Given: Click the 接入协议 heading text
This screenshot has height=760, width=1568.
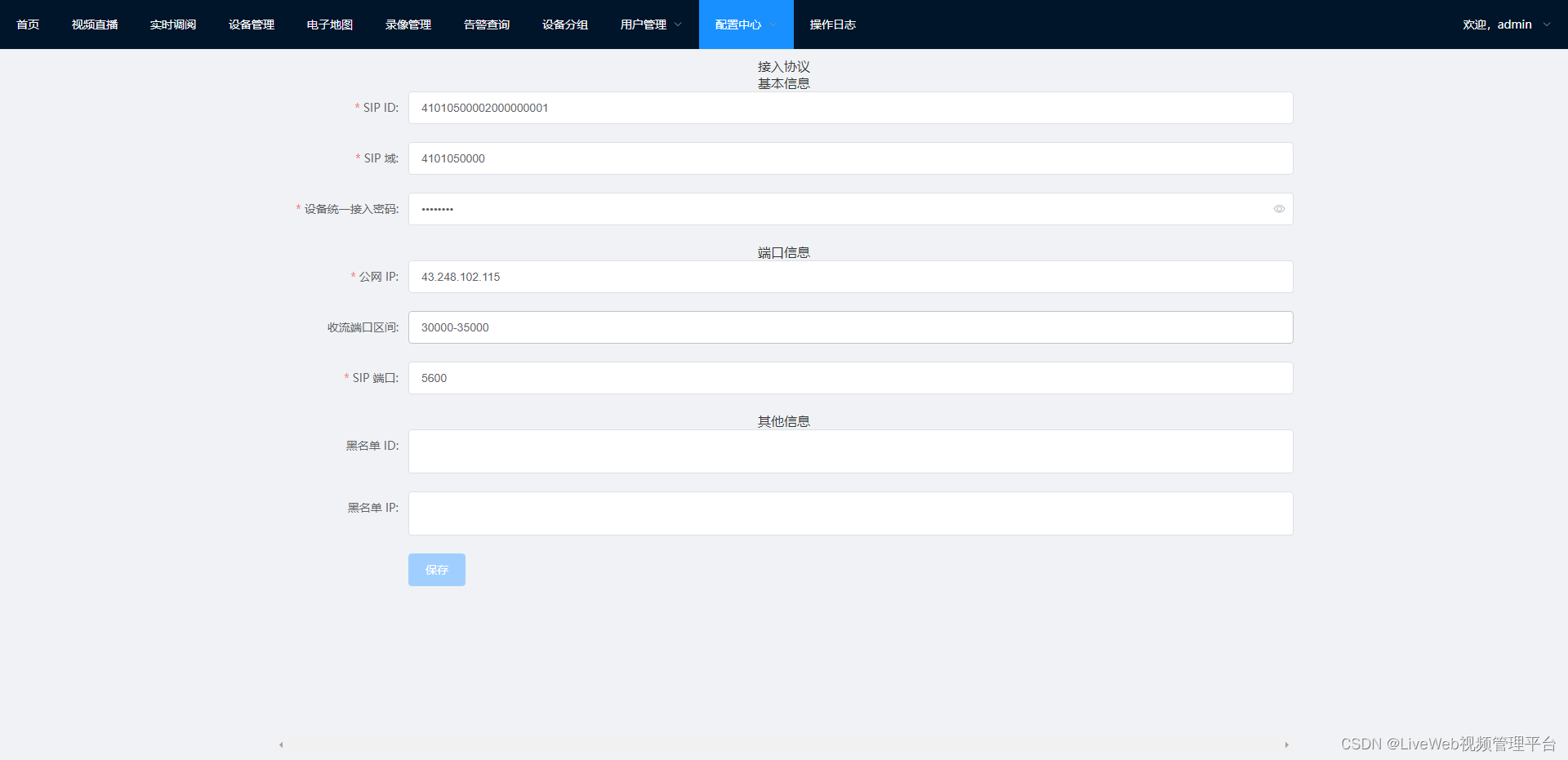Looking at the screenshot, I should (784, 67).
